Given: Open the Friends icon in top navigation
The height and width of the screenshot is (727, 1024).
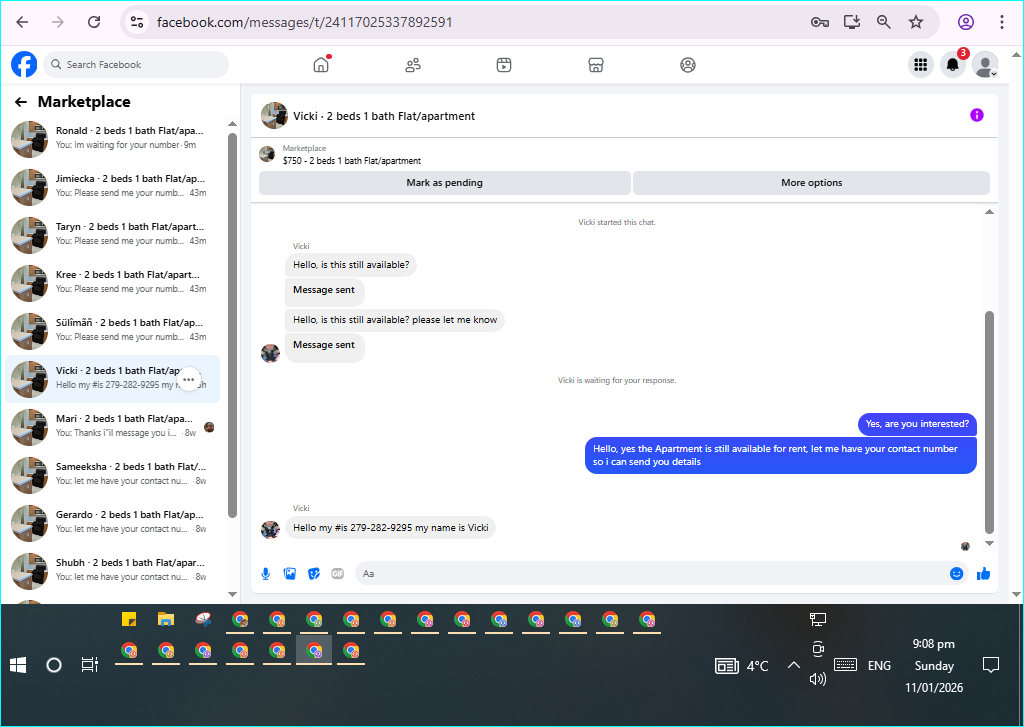Looking at the screenshot, I should (x=413, y=65).
